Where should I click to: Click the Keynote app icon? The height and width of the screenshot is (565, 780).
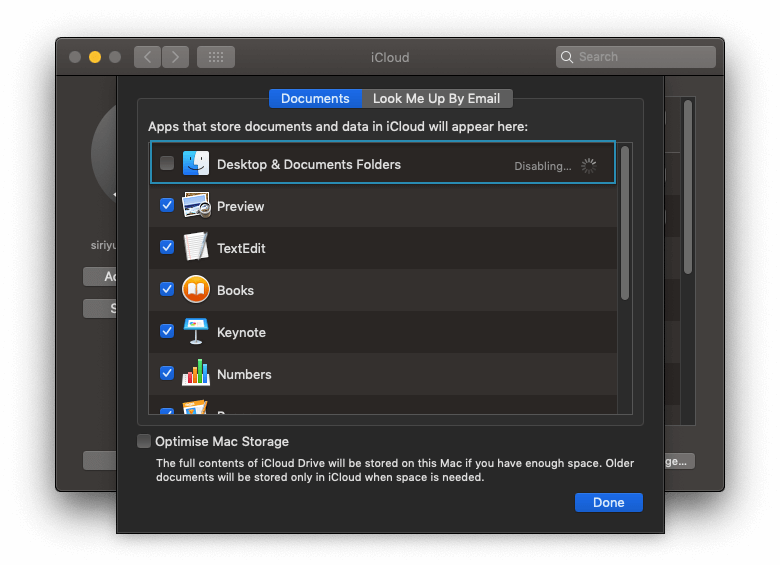tap(195, 331)
